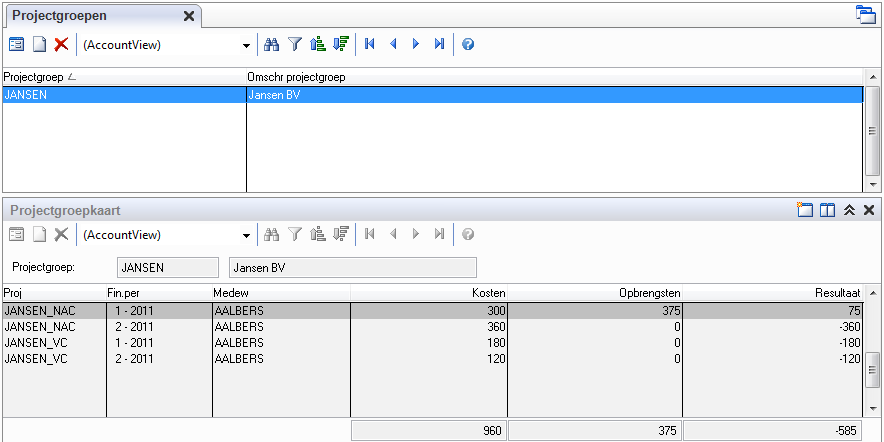884x442 pixels.
Task: Go to last record in Projectgroepkaart
Action: tap(440, 235)
